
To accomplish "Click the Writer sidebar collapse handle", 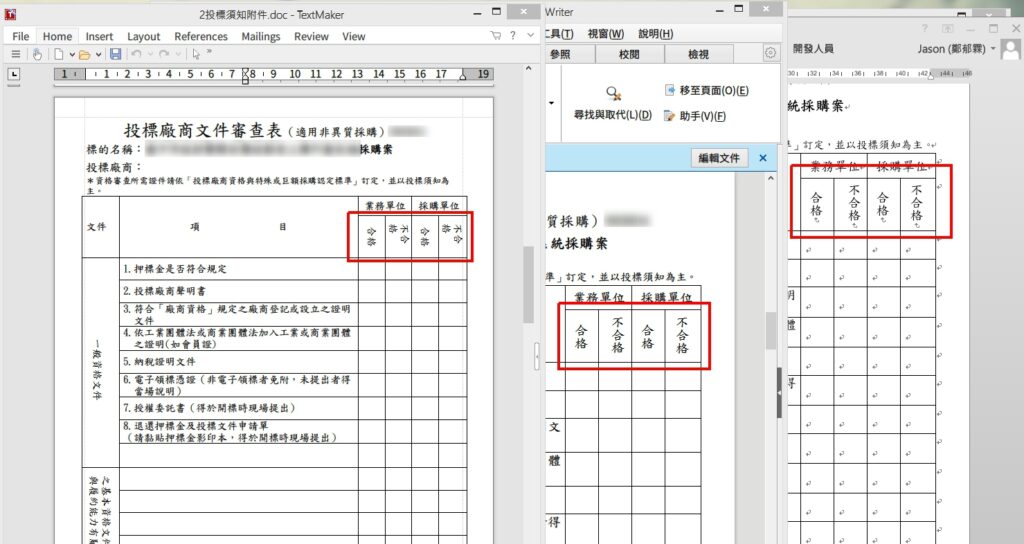I will click(x=779, y=392).
